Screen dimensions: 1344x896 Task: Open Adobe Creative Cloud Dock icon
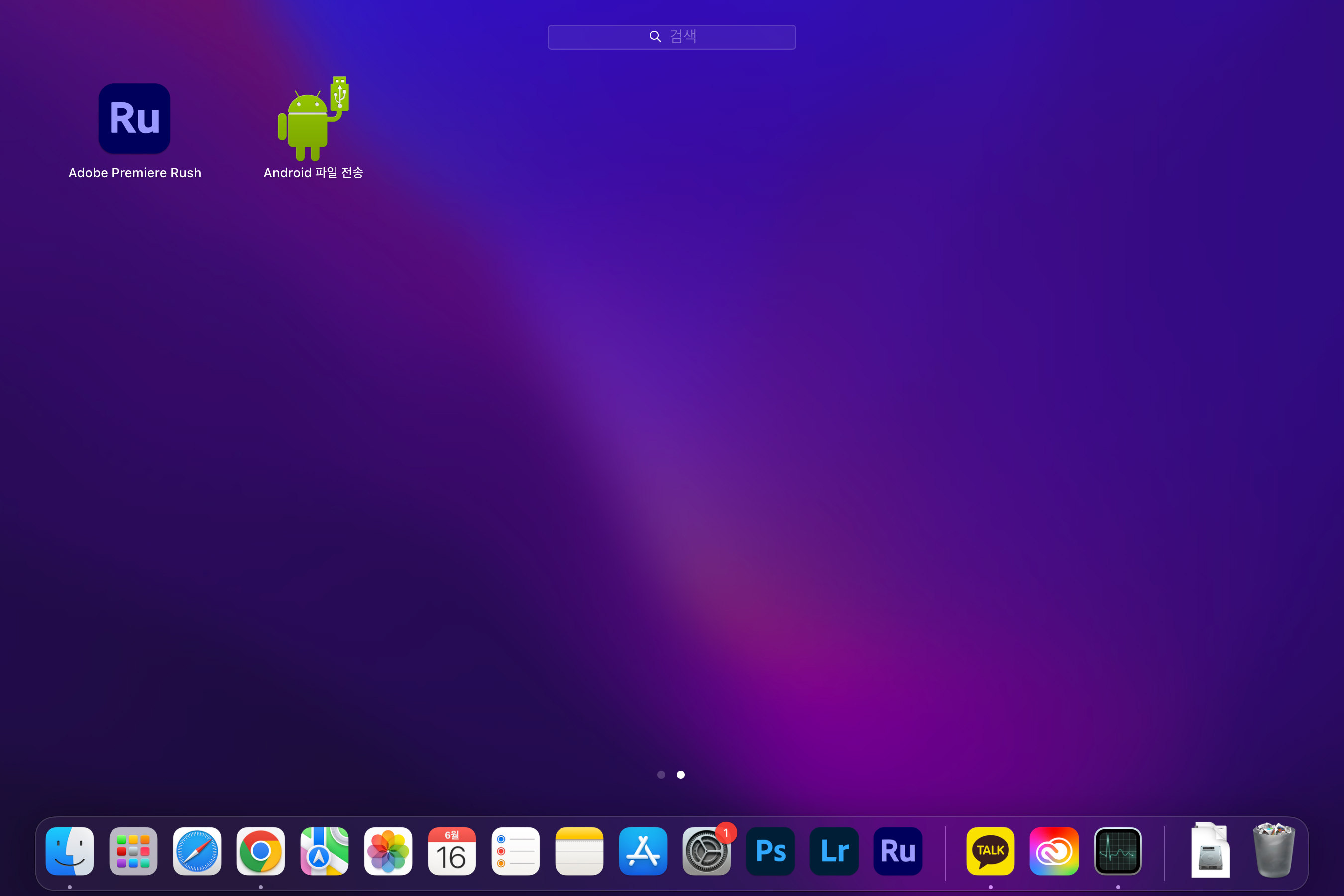1054,851
